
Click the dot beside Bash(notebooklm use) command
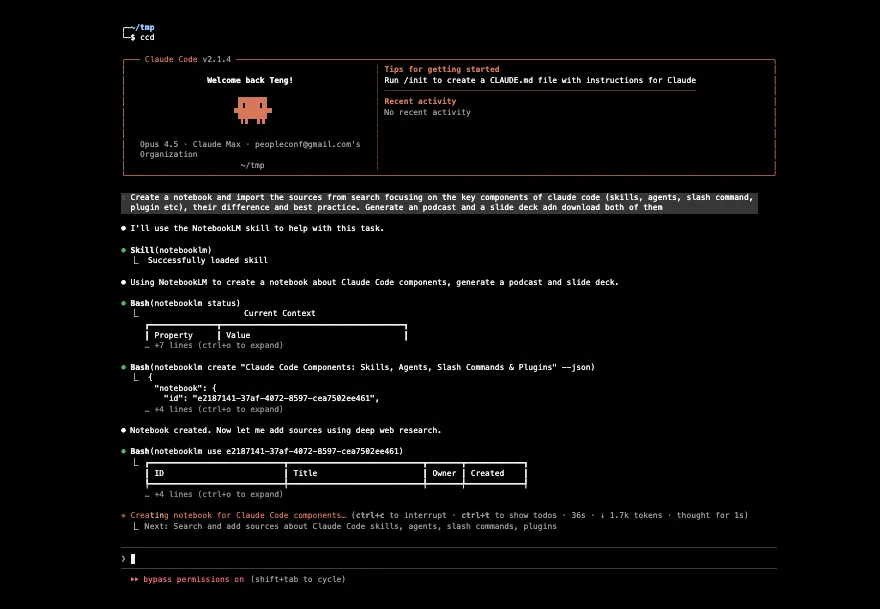[124, 452]
